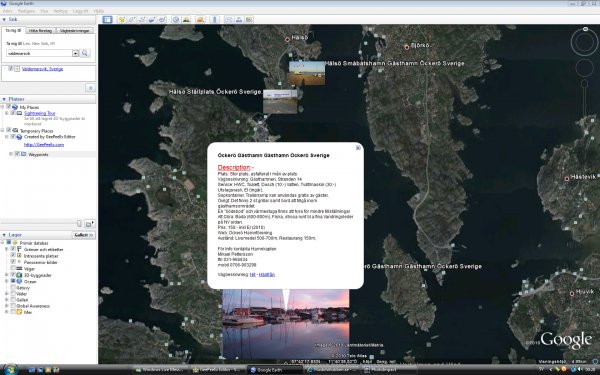Image resolution: width=600 pixels, height=375 pixels.
Task: Collapse the Sök panel header triangle
Action: (4, 19)
